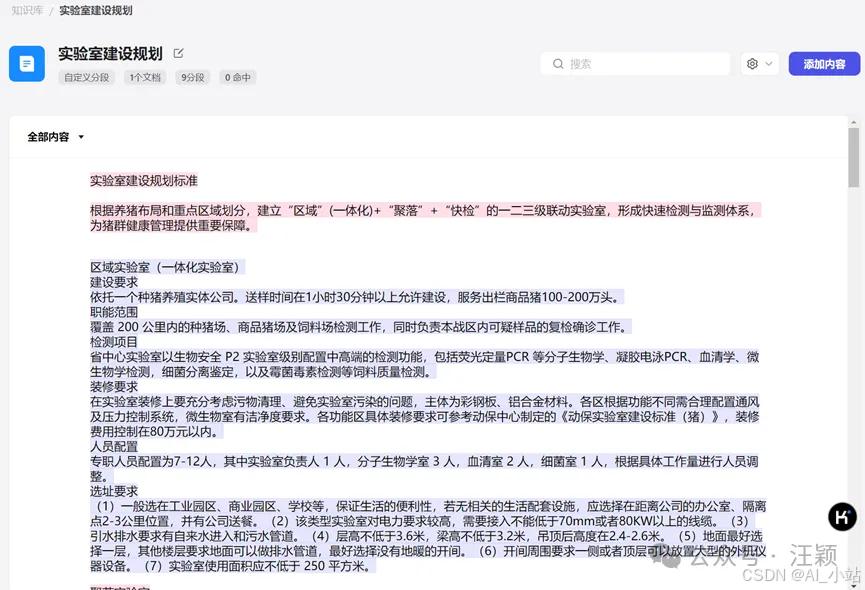This screenshot has height=590, width=865.
Task: Open the settings gear icon
Action: click(752, 64)
